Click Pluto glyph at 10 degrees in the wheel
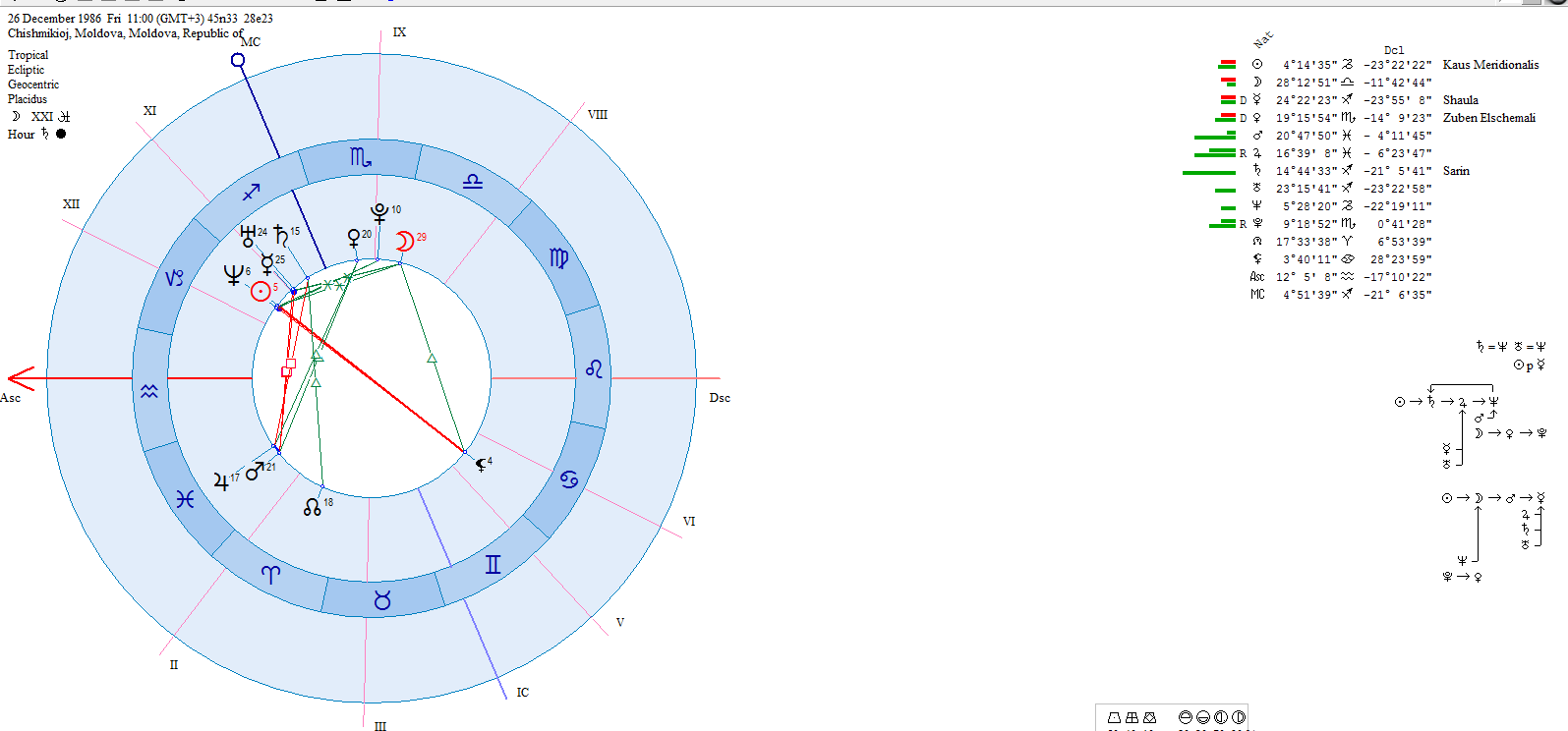Screen dimensions: 1568x731 [x=379, y=213]
